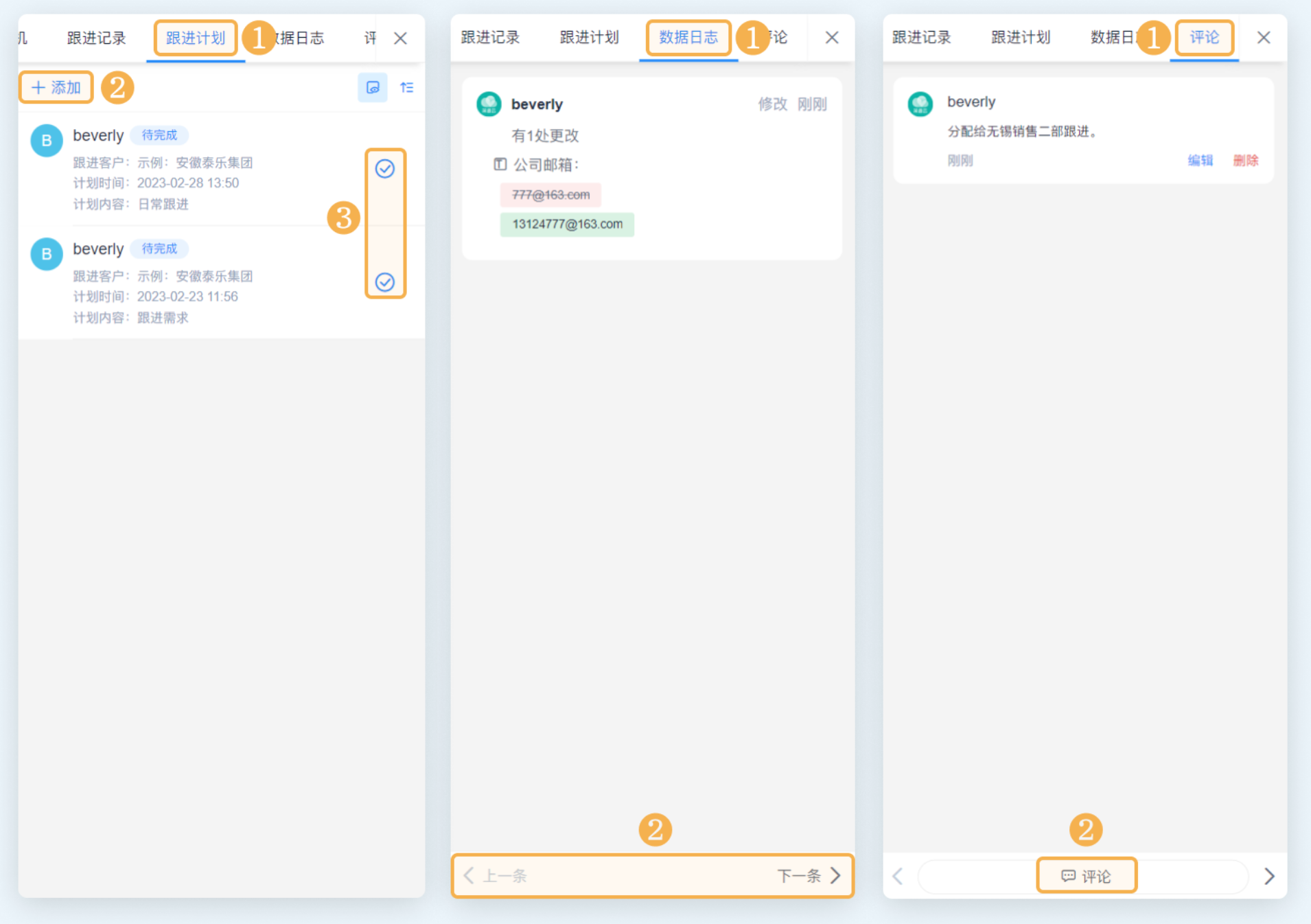The image size is (1311, 924).
Task: Open 跟进记录 tab in middle panel
Action: pos(490,37)
